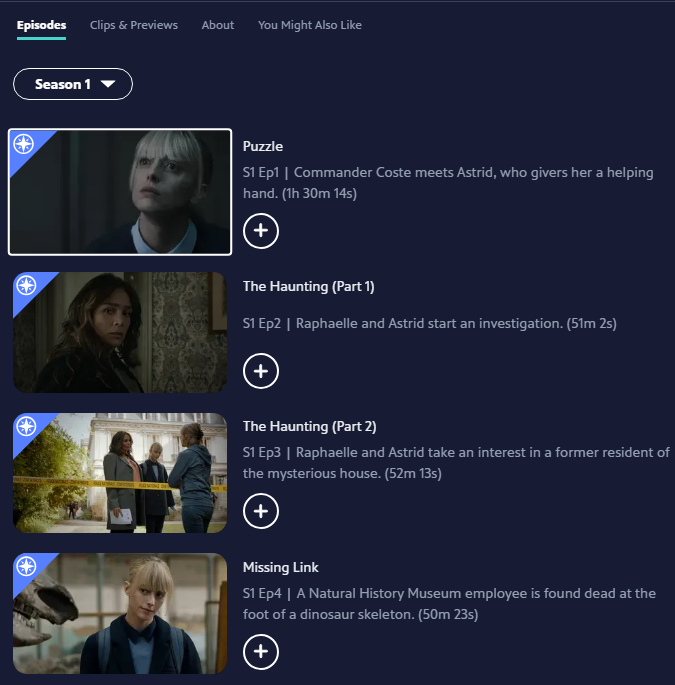Open the Puzzle episode title link

tap(263, 146)
